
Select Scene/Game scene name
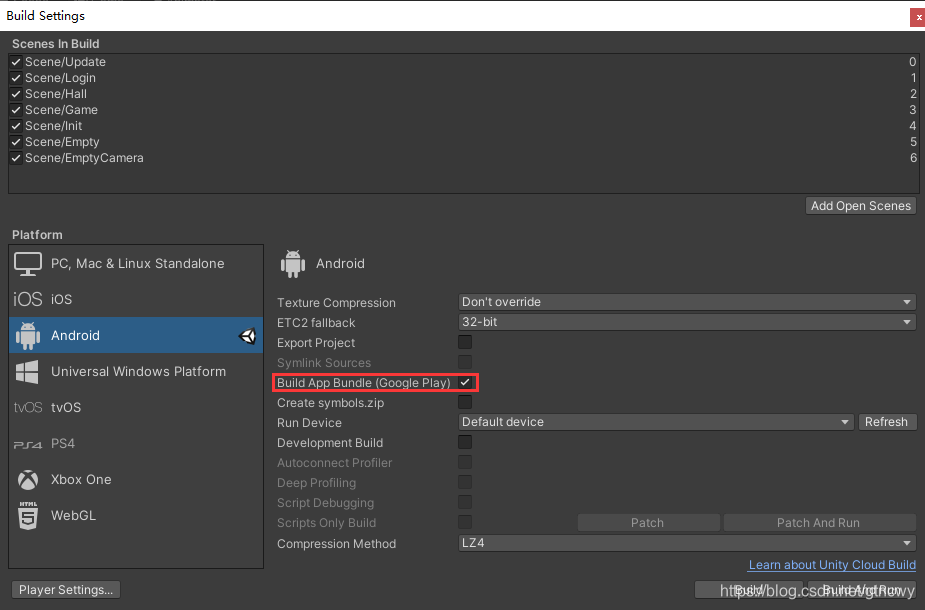click(61, 110)
